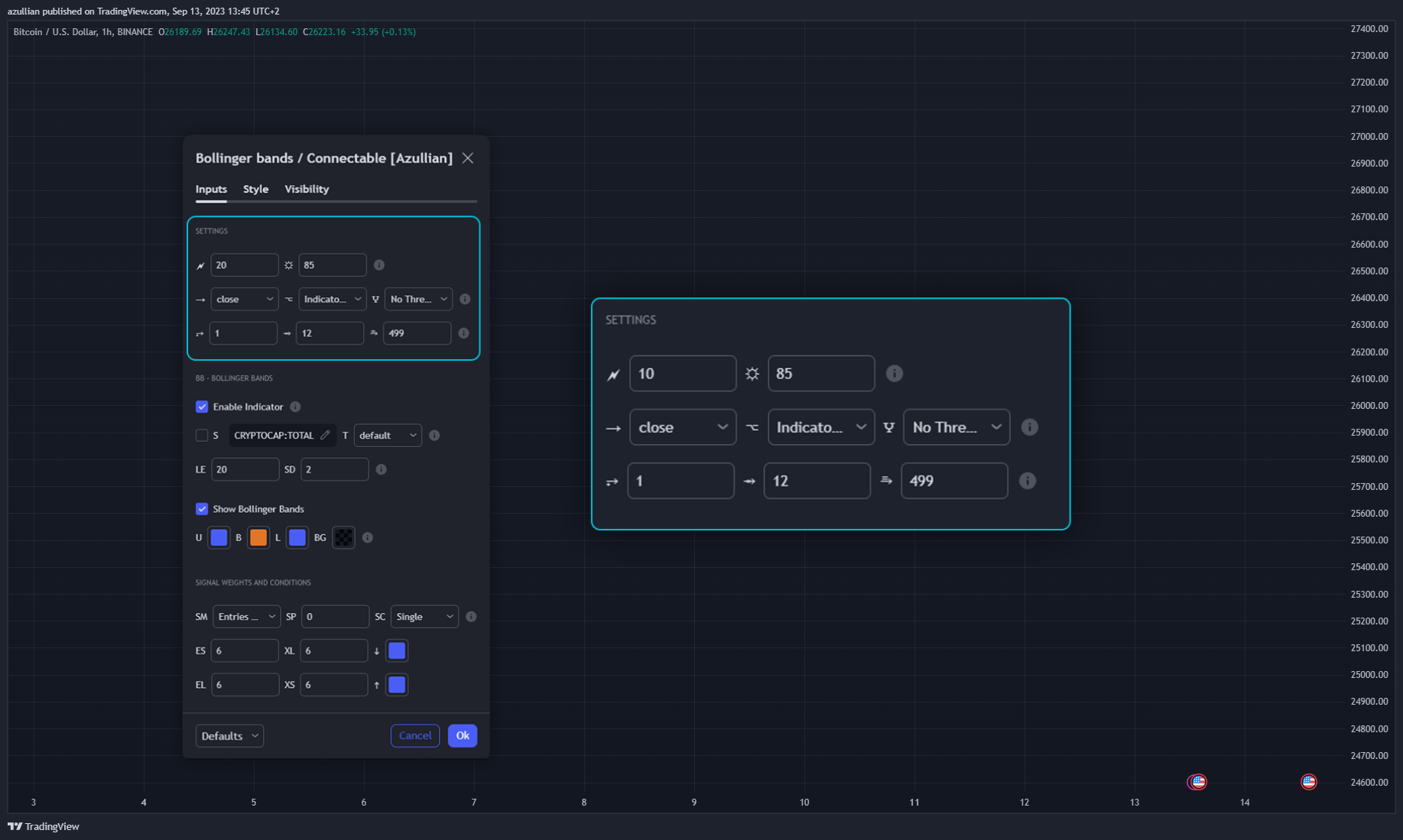Click info icon beside dialog's 85 field
Viewport: 1403px width, 840px height.
pos(379,265)
